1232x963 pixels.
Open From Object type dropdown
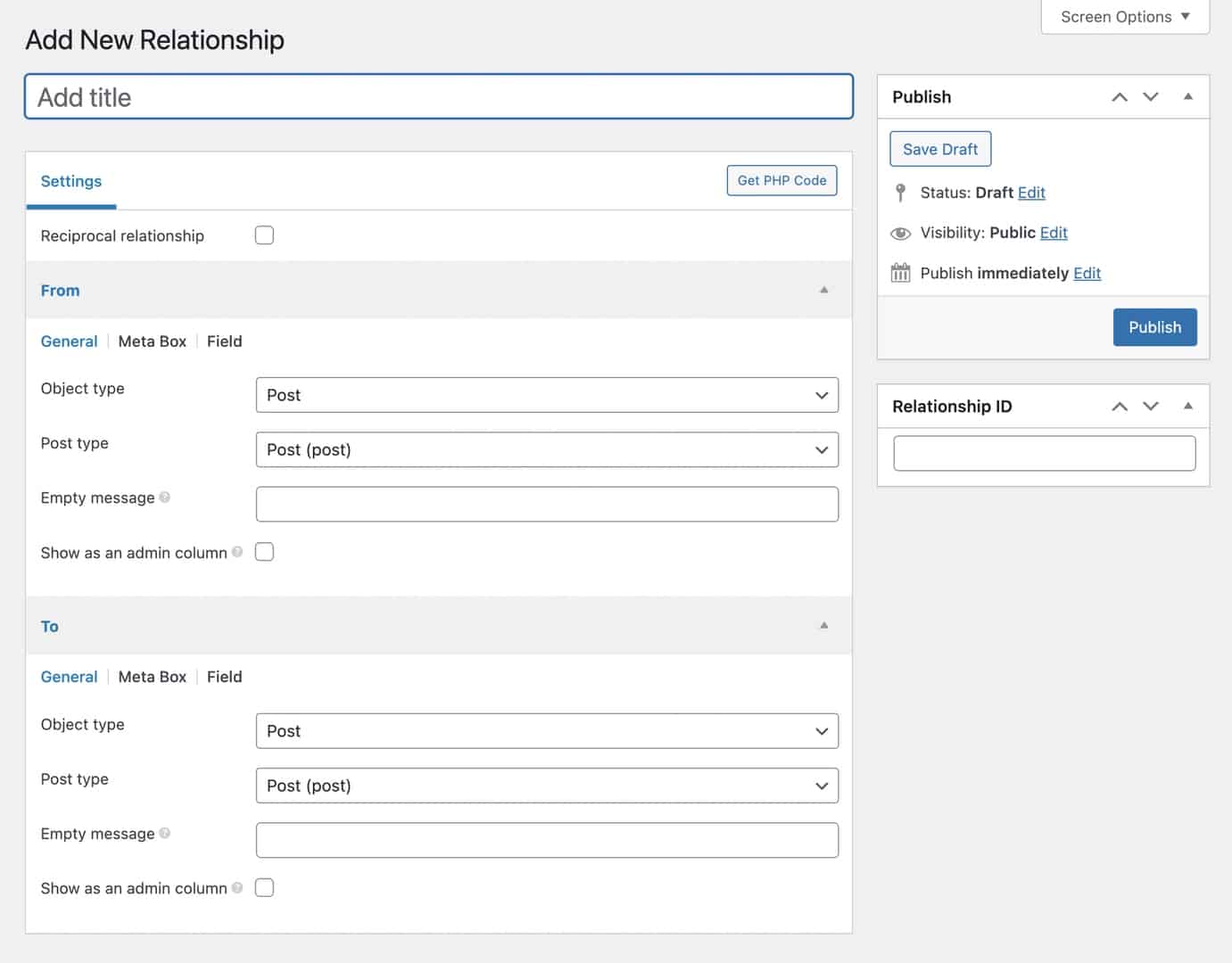click(x=547, y=395)
